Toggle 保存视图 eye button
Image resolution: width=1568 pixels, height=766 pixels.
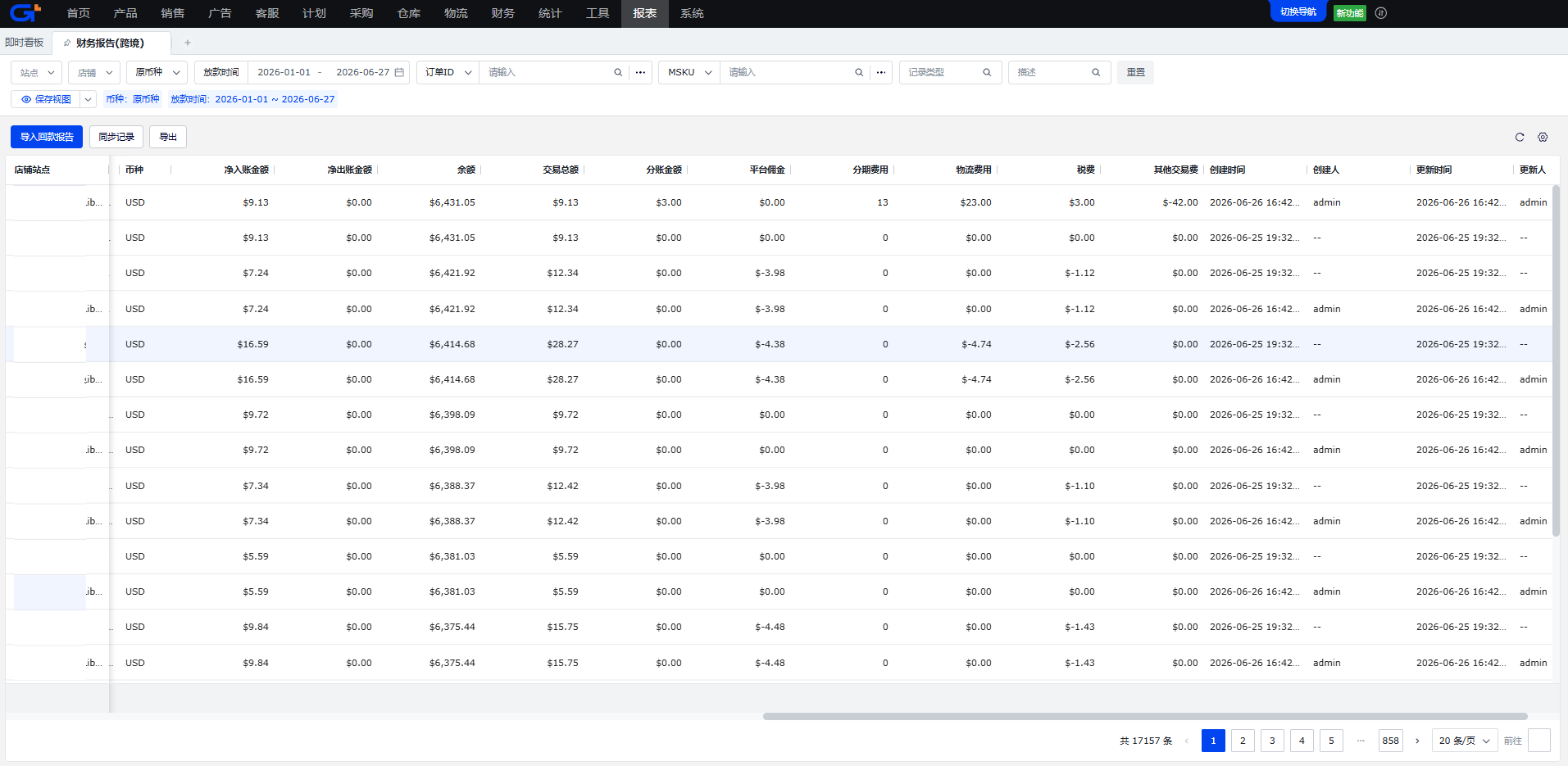[46, 99]
